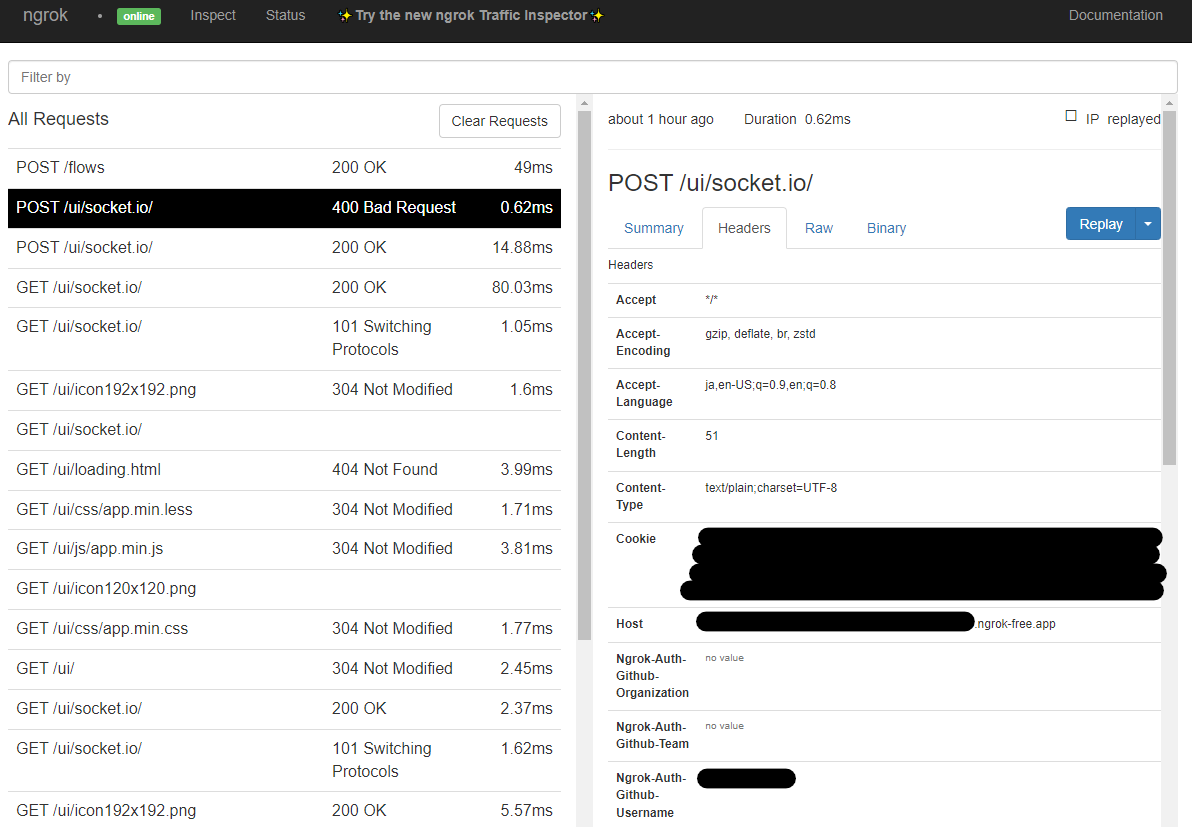The width and height of the screenshot is (1192, 827).
Task: Click the Clear Requests button
Action: click(x=499, y=120)
